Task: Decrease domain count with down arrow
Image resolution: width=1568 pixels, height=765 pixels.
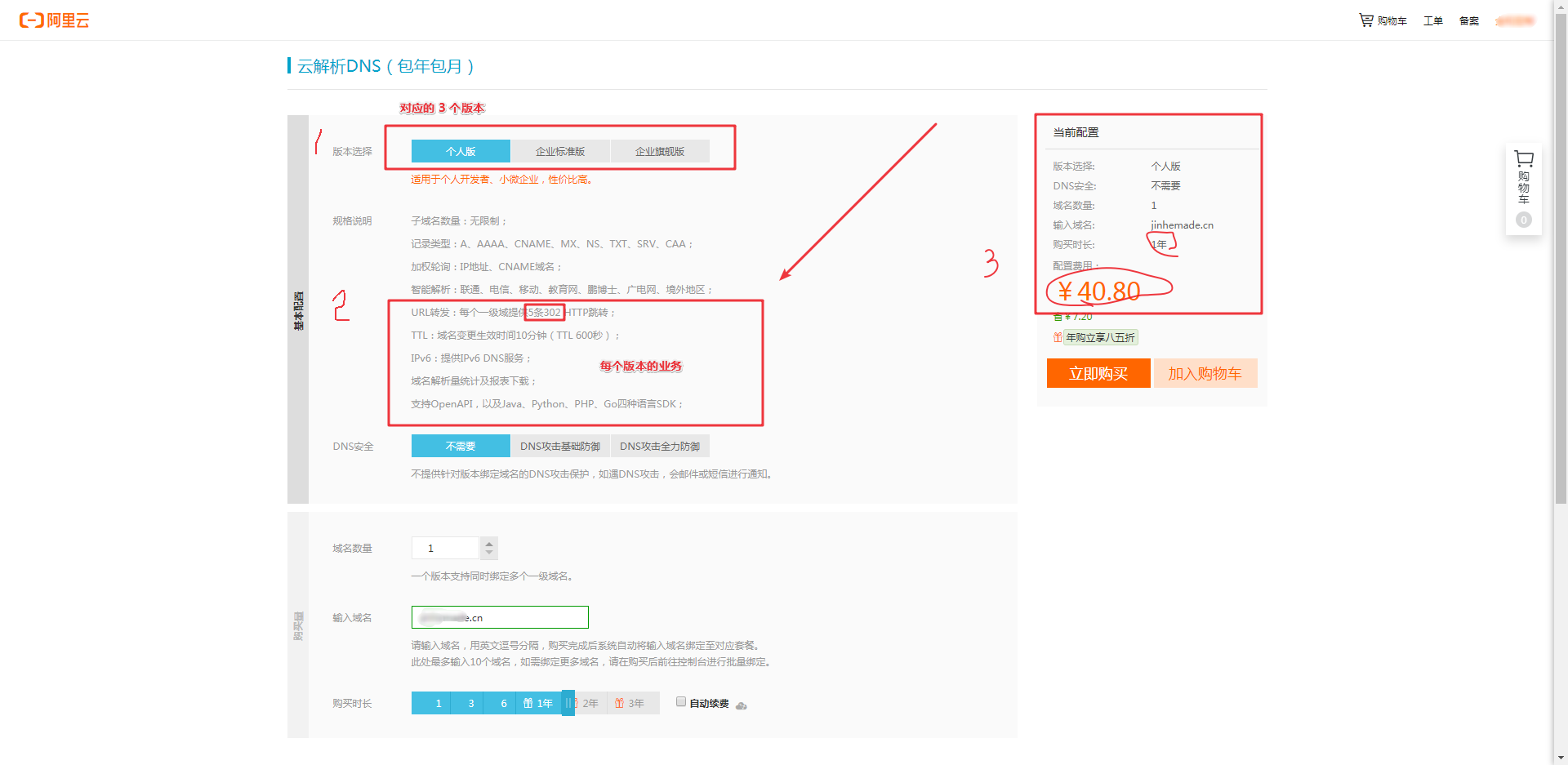Action: pyautogui.click(x=488, y=553)
